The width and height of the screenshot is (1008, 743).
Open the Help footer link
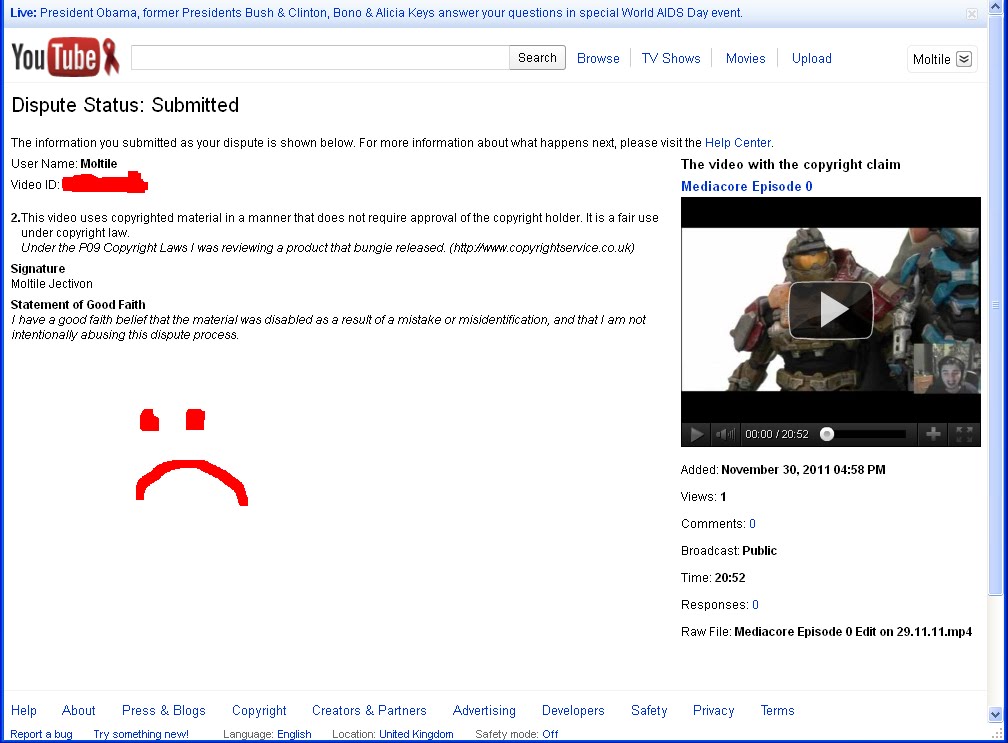coord(24,710)
